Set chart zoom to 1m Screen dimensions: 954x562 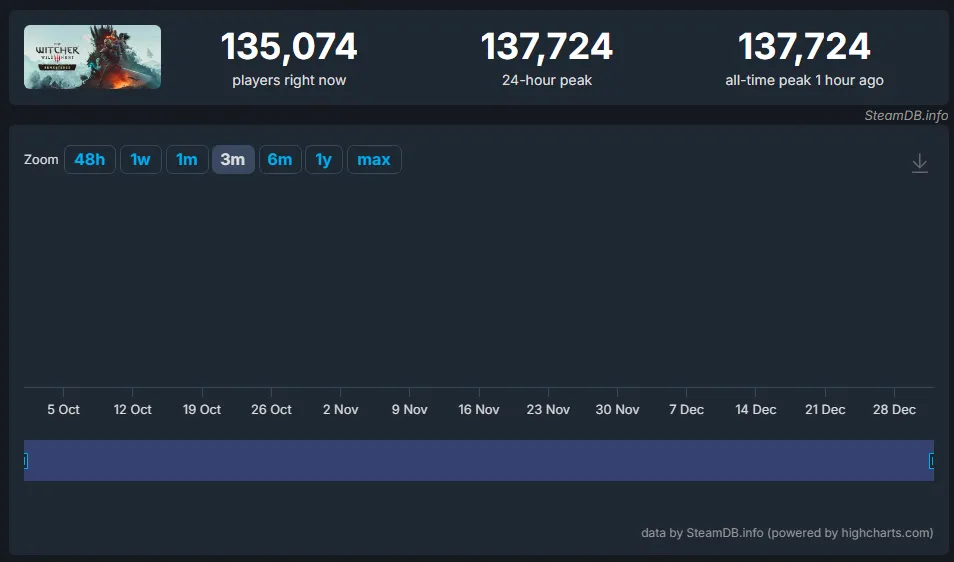click(x=187, y=159)
